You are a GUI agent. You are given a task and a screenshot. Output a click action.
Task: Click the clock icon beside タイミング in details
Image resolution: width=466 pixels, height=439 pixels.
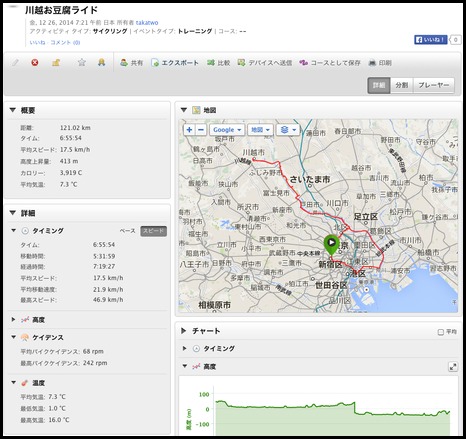click(25, 231)
